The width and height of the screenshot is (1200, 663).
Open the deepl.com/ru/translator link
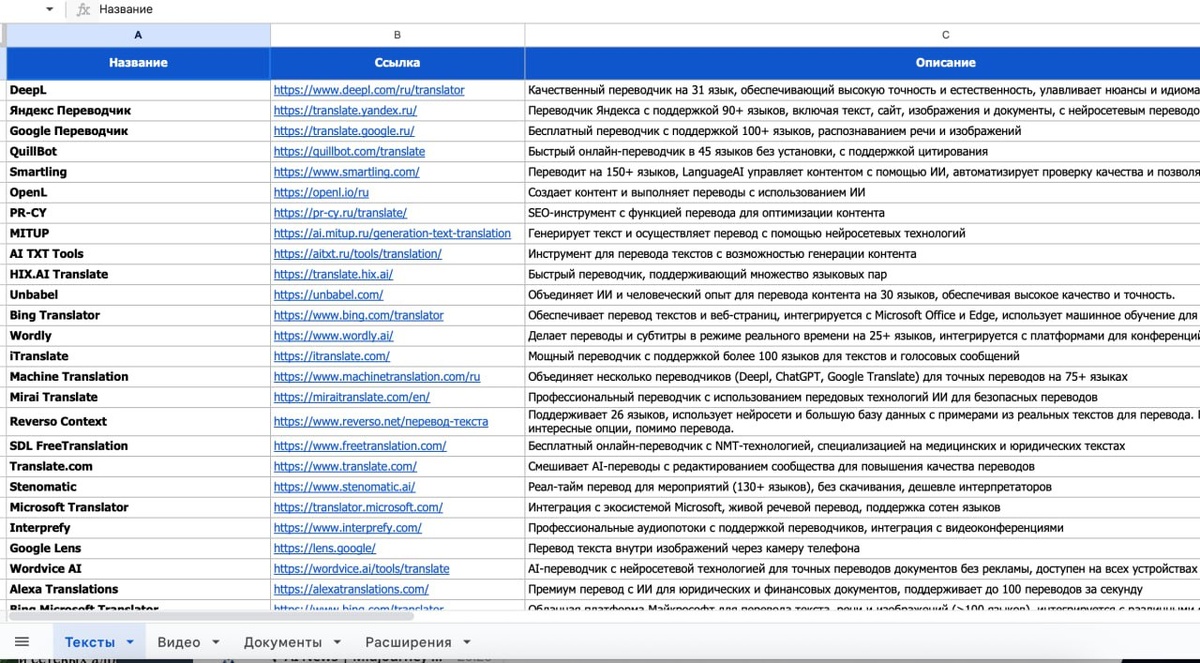tap(369, 90)
